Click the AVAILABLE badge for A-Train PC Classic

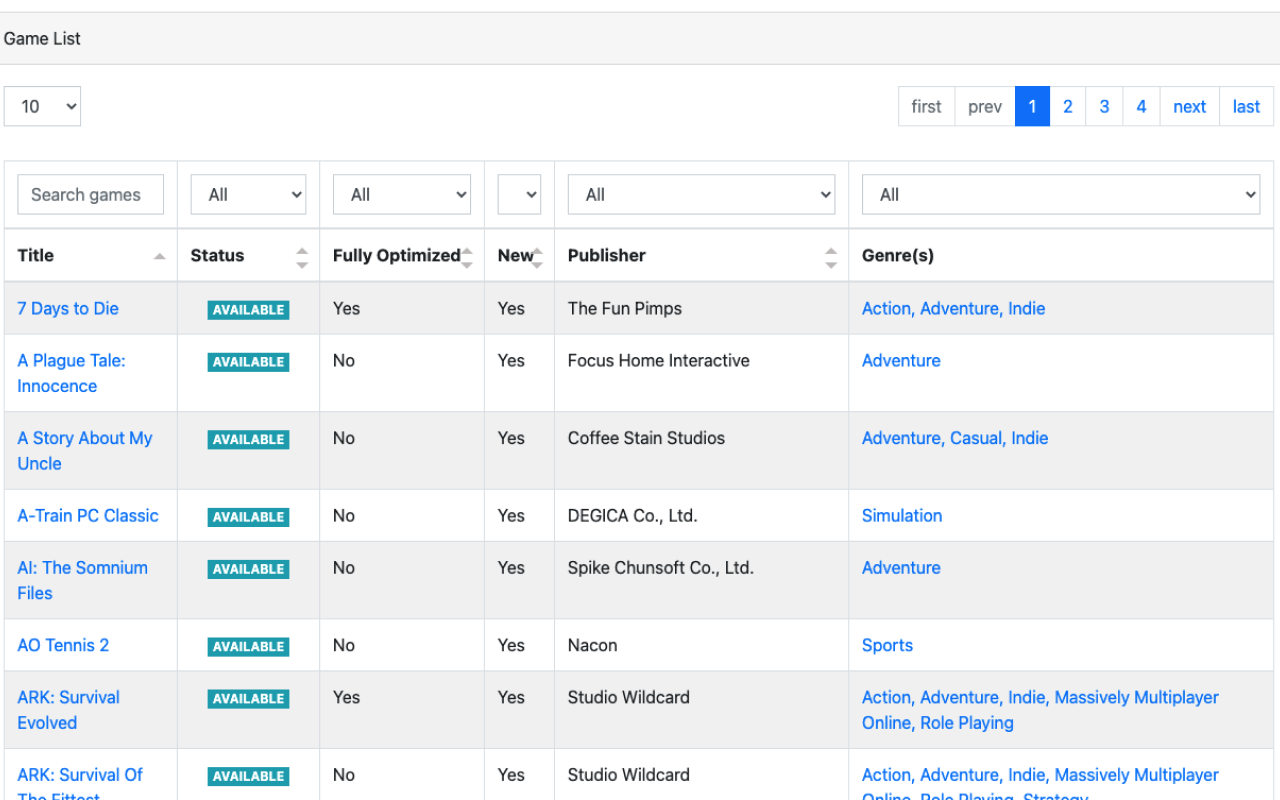pos(248,517)
